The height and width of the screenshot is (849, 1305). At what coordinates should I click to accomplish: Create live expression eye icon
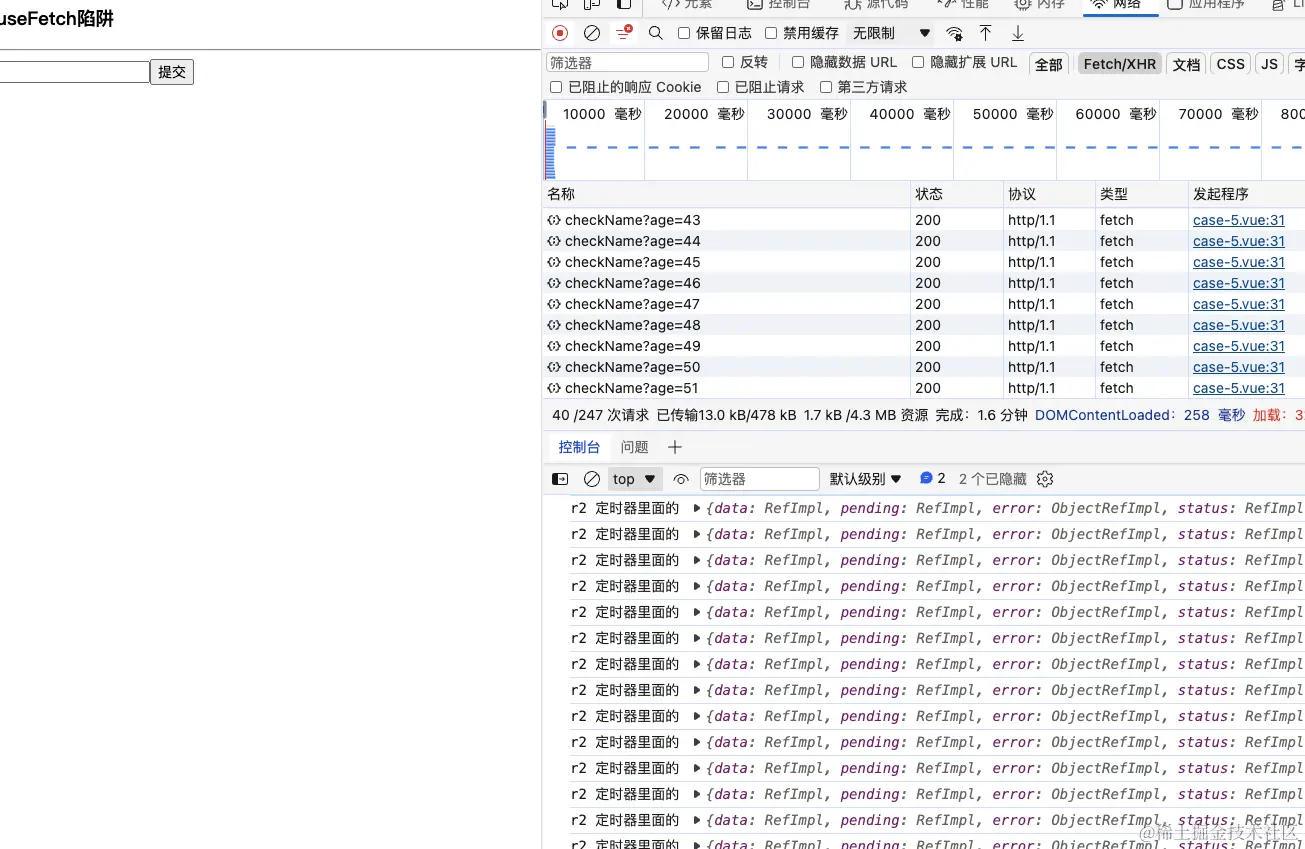tap(681, 479)
